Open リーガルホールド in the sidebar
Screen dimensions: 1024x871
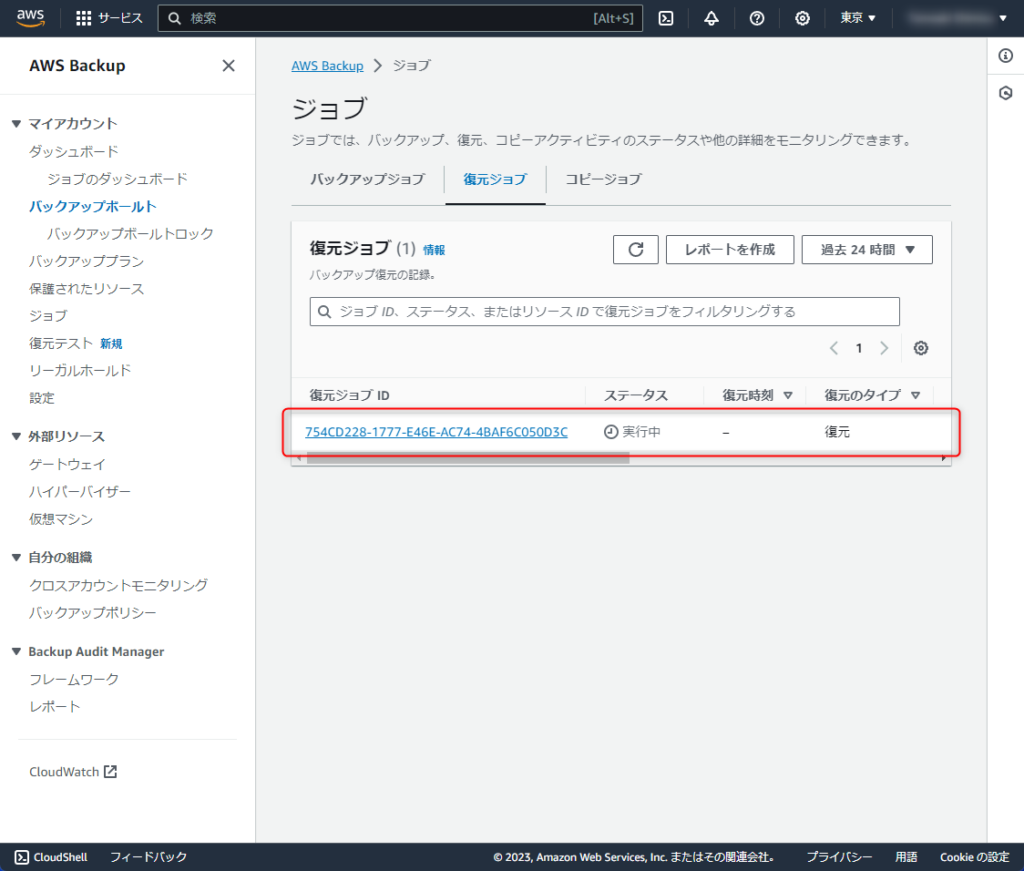coord(80,371)
